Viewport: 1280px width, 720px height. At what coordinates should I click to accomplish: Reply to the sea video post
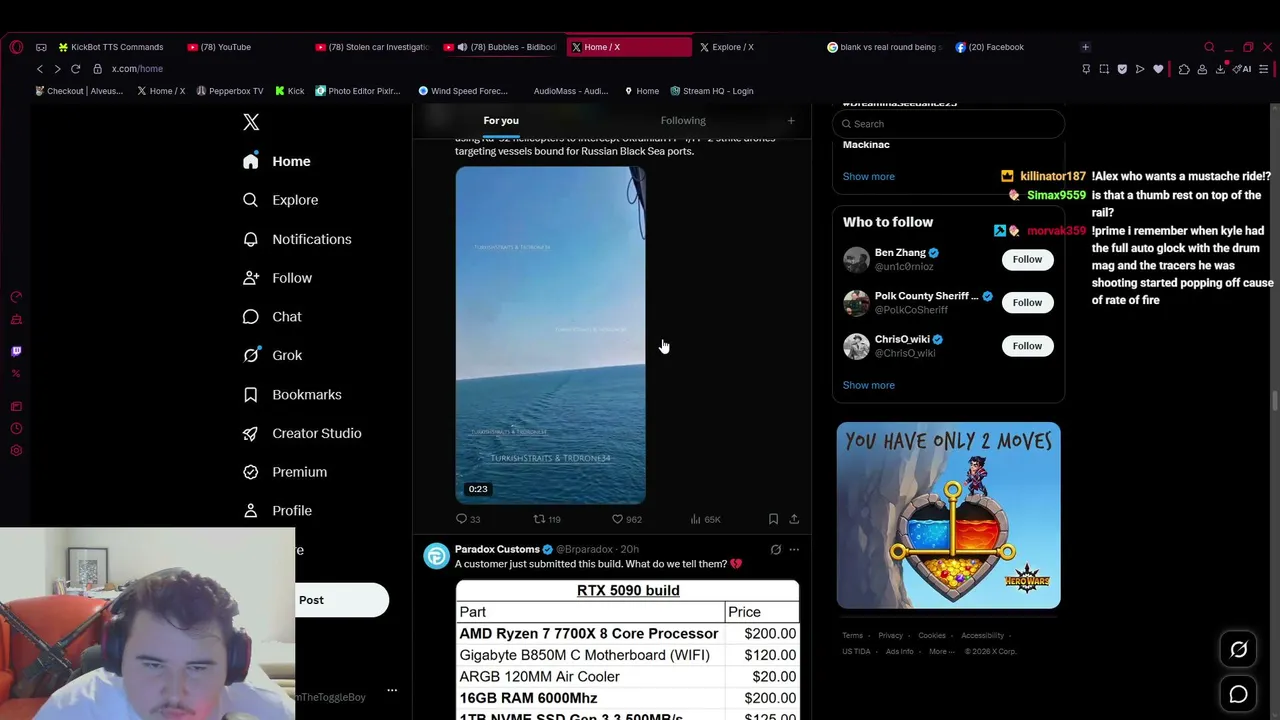468,519
